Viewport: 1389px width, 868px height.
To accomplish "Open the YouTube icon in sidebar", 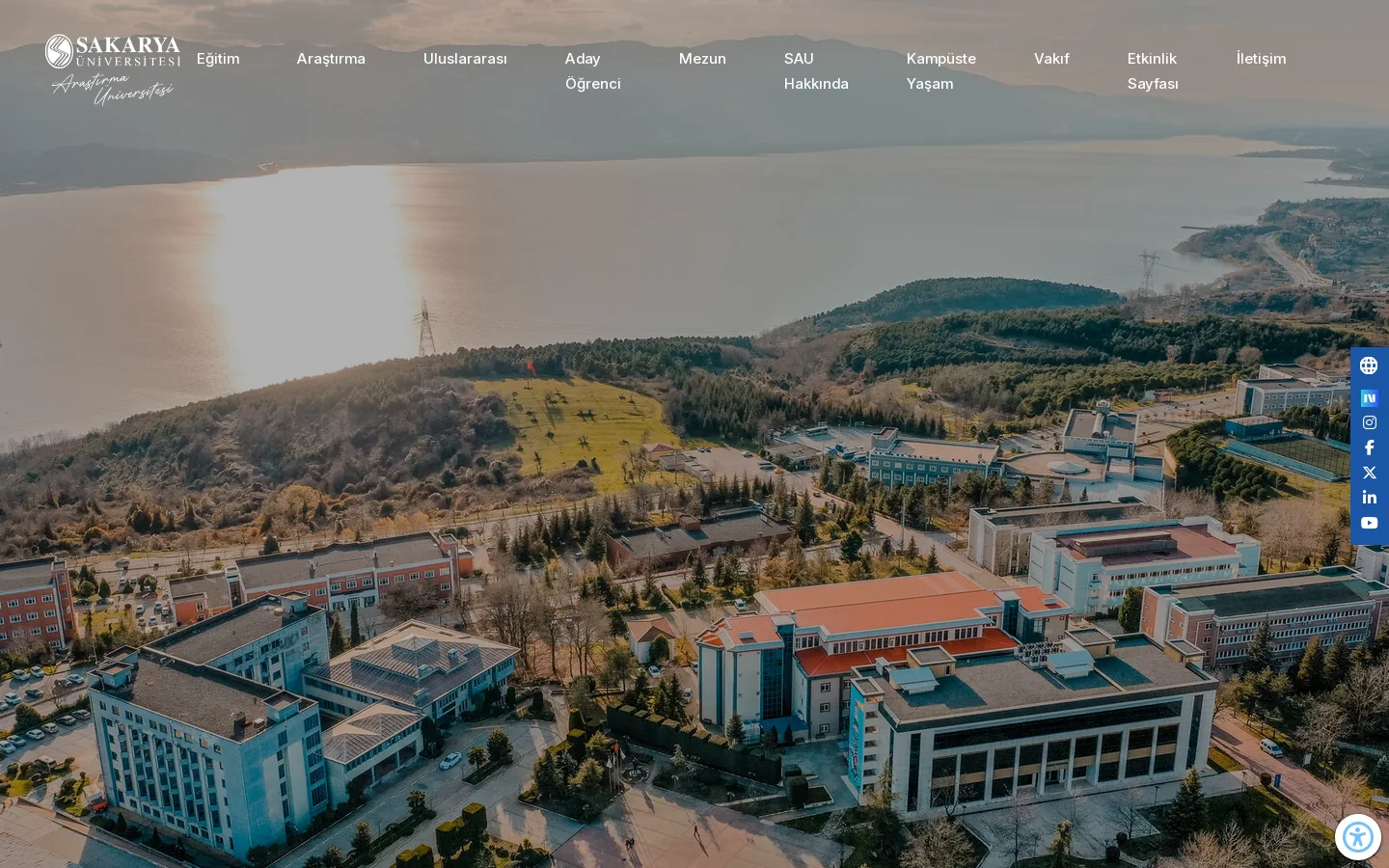I will [1369, 523].
